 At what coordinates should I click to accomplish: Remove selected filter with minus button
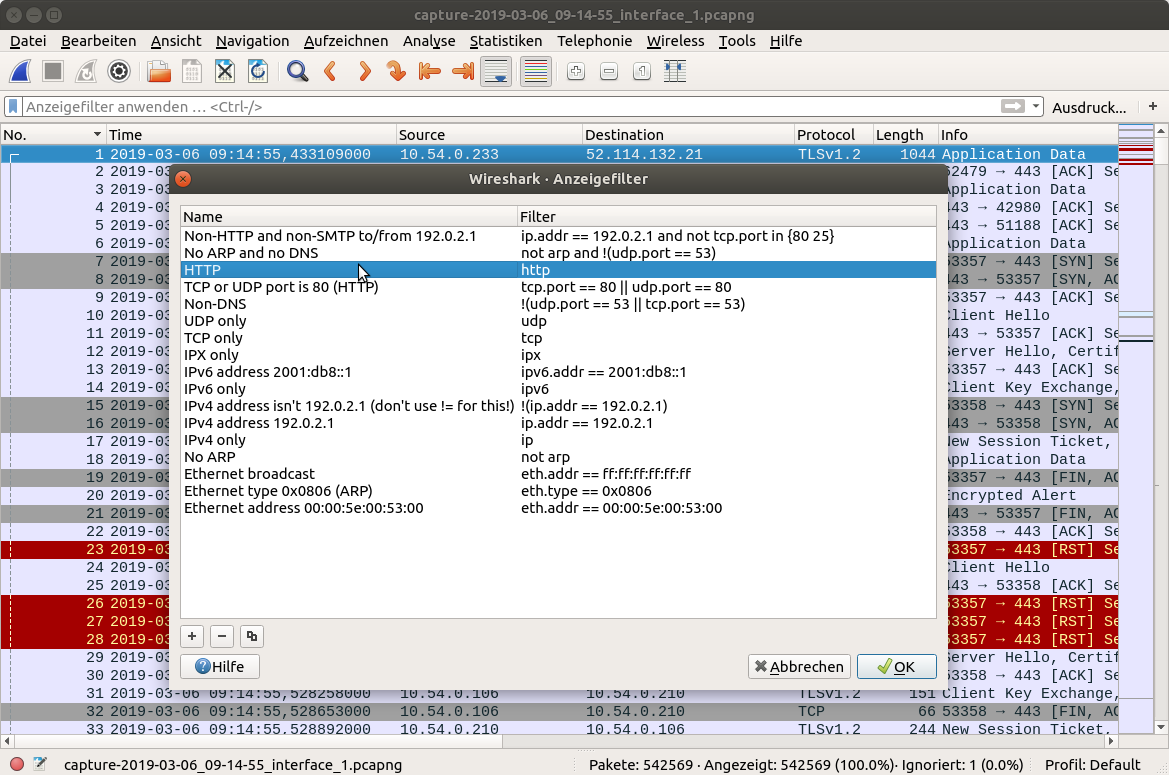222,636
